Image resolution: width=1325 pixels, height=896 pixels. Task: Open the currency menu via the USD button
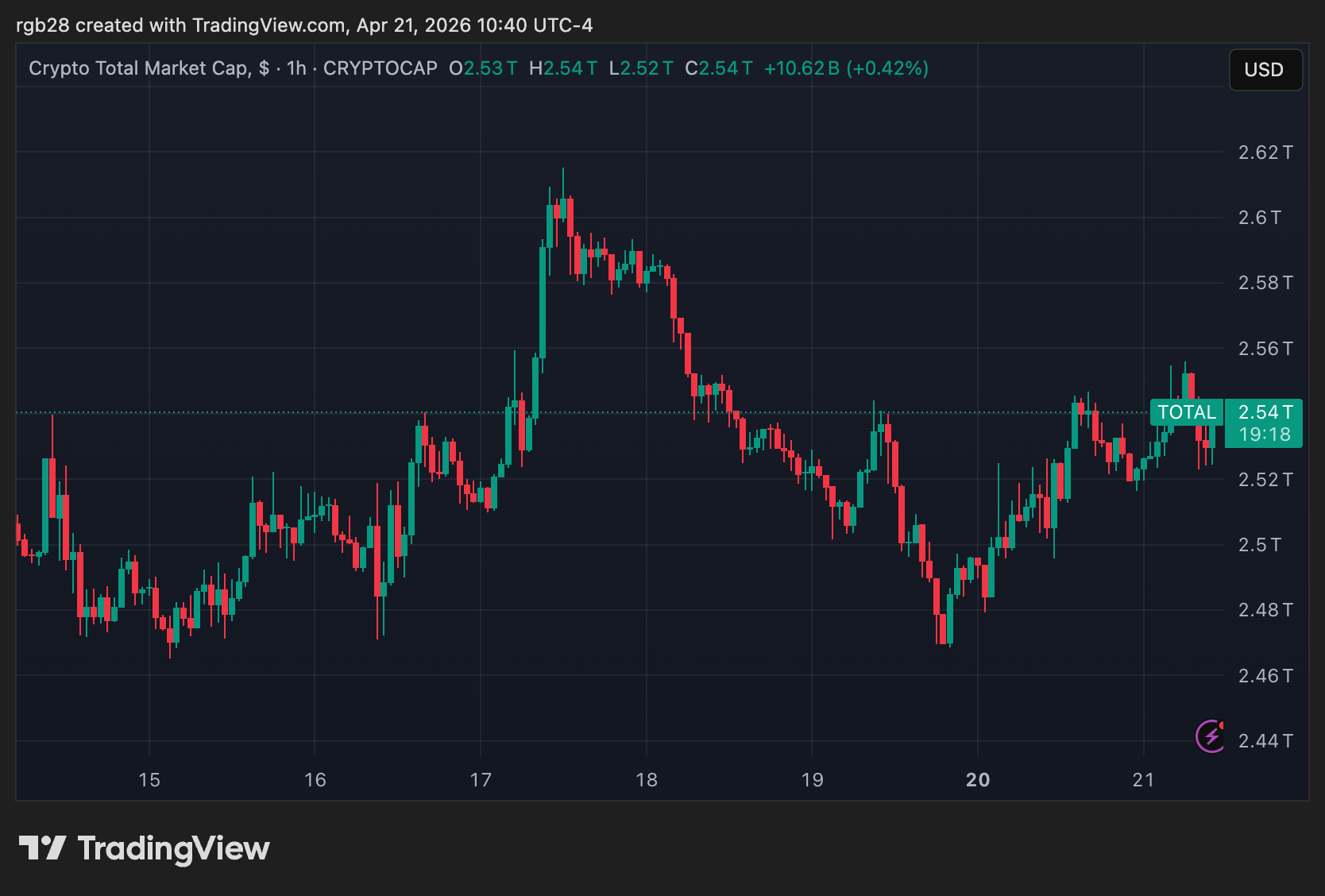tap(1265, 70)
